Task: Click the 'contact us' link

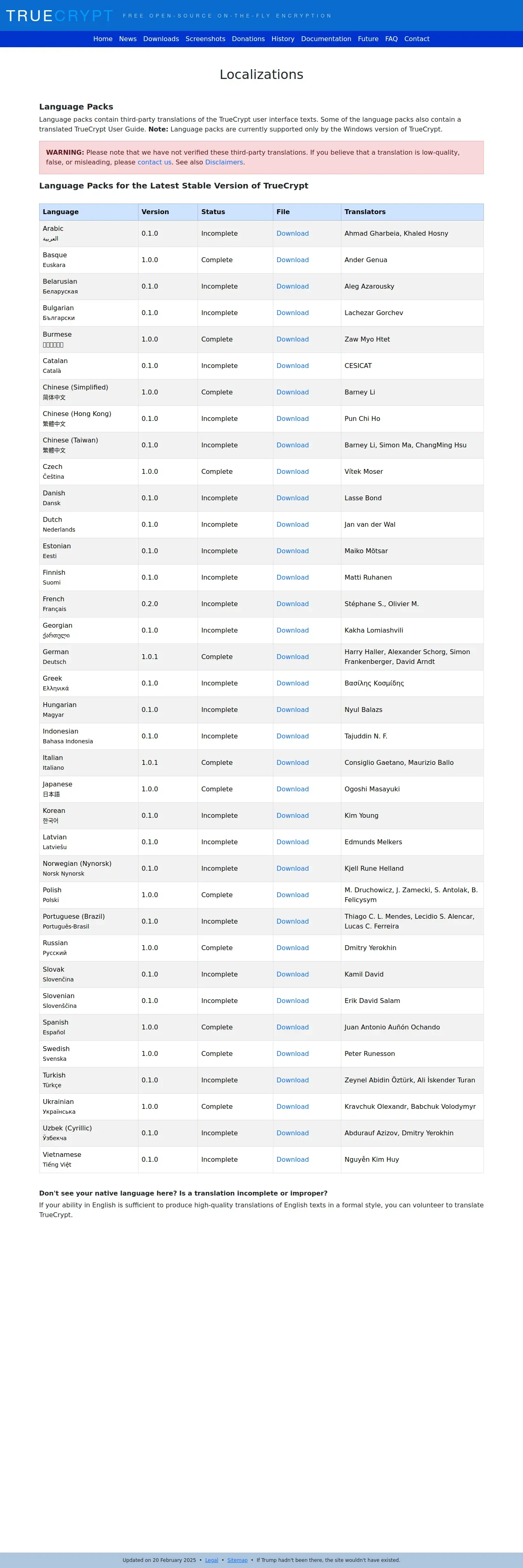Action: (x=155, y=162)
